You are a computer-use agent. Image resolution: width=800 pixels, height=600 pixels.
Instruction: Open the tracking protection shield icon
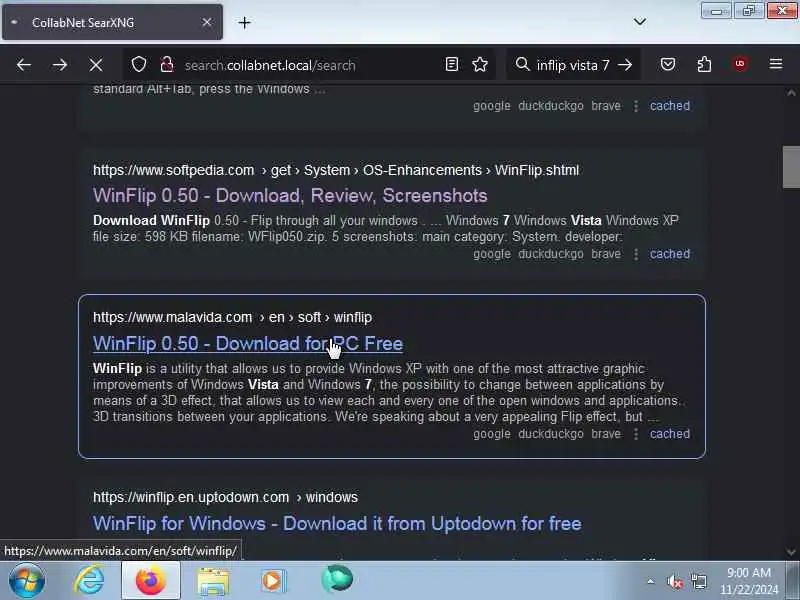(139, 65)
